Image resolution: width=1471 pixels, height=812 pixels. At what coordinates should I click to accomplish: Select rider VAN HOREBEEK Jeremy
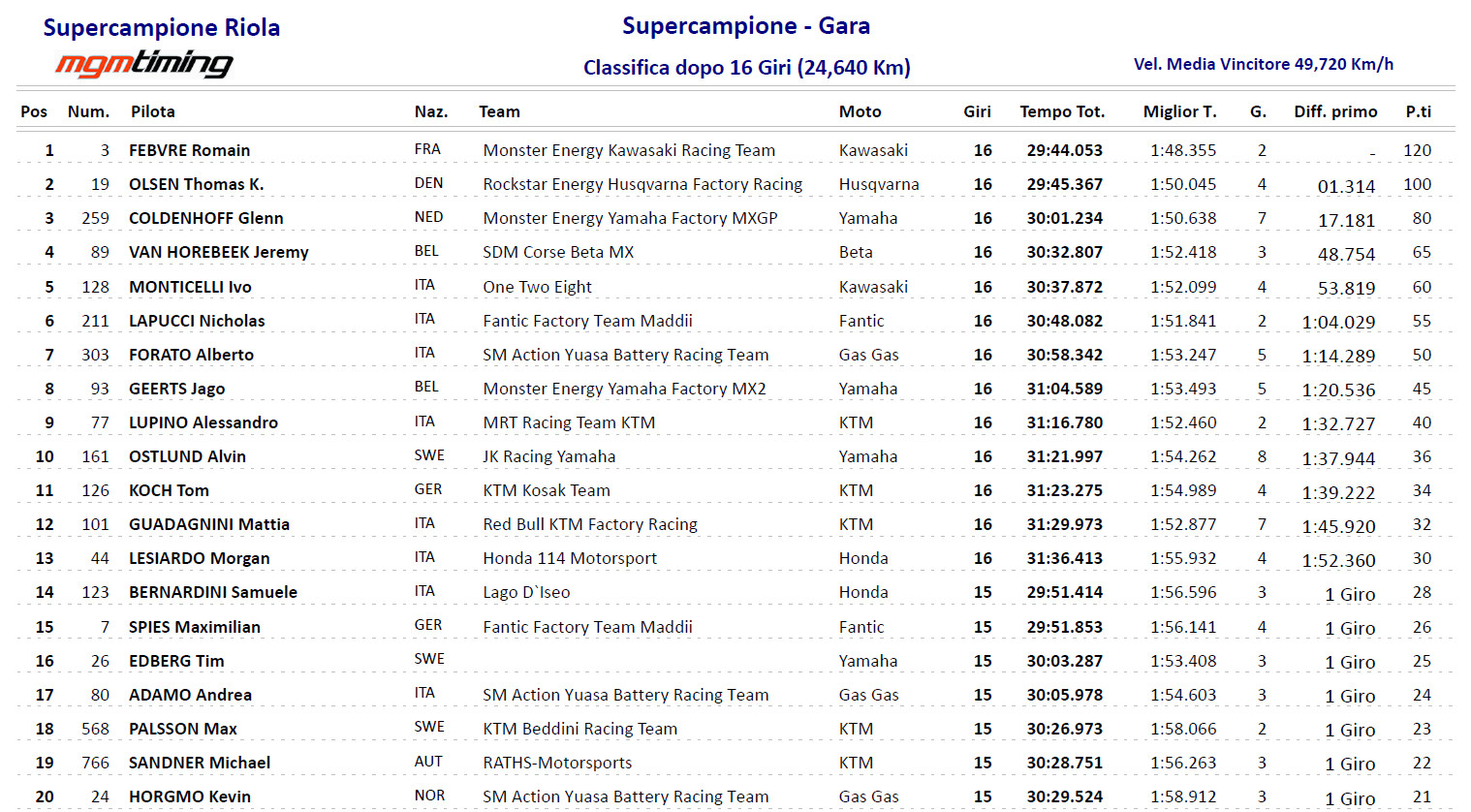coord(219,252)
